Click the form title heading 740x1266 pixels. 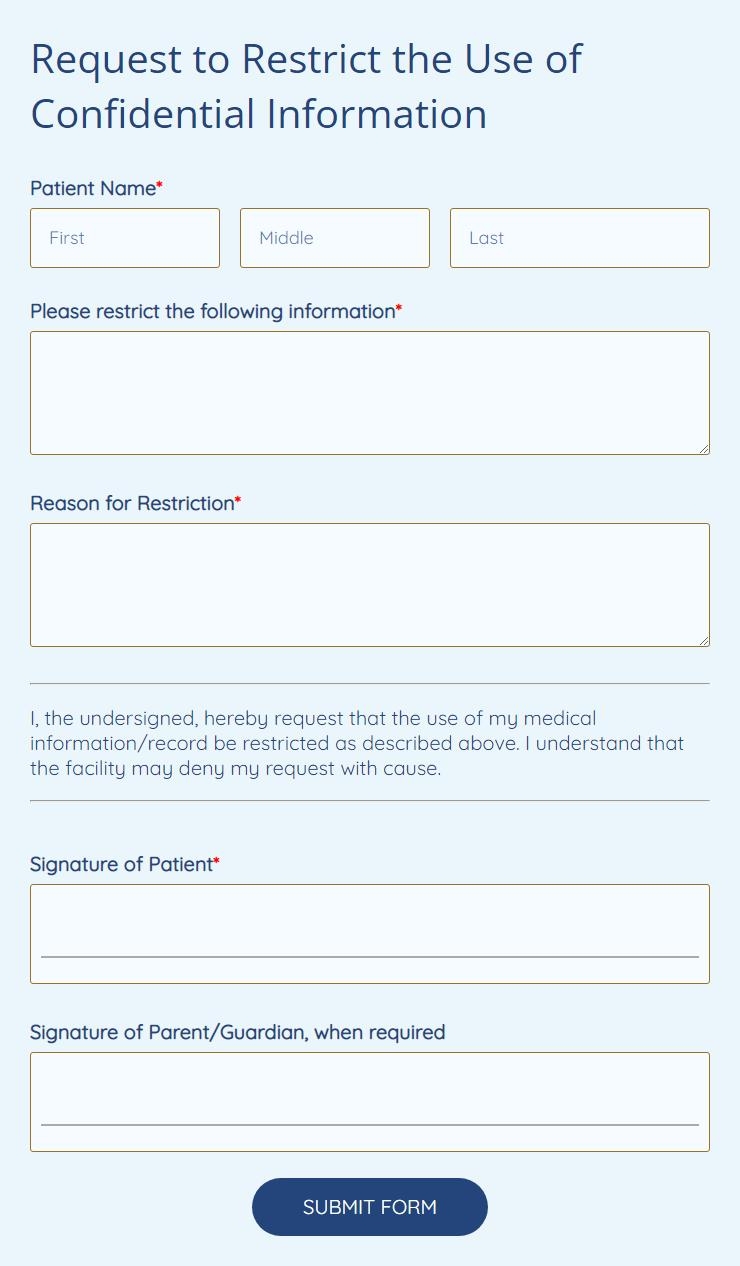point(307,86)
